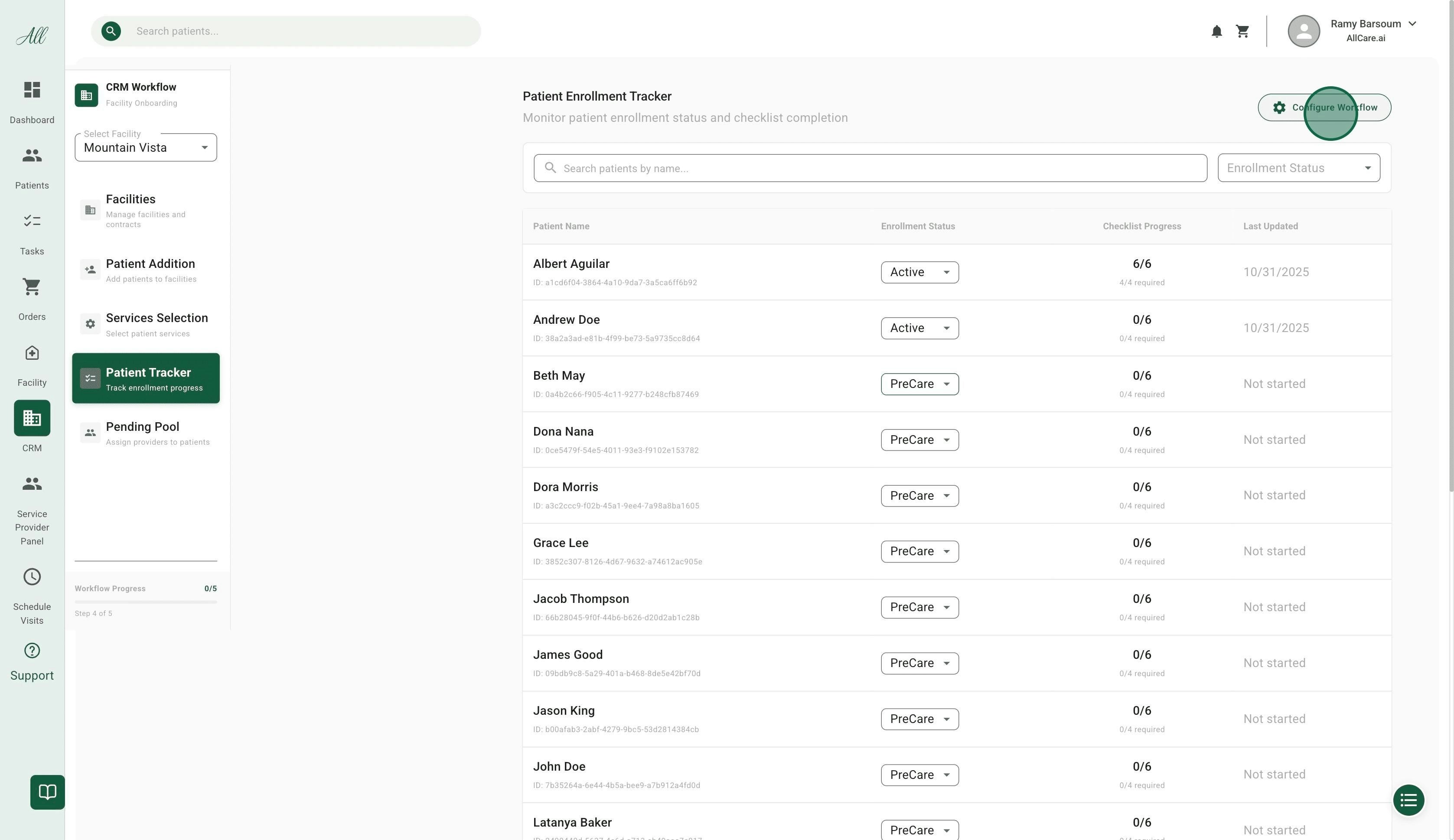The height and width of the screenshot is (840, 1454).
Task: Open the book guide icon at bottom left
Action: click(x=47, y=791)
